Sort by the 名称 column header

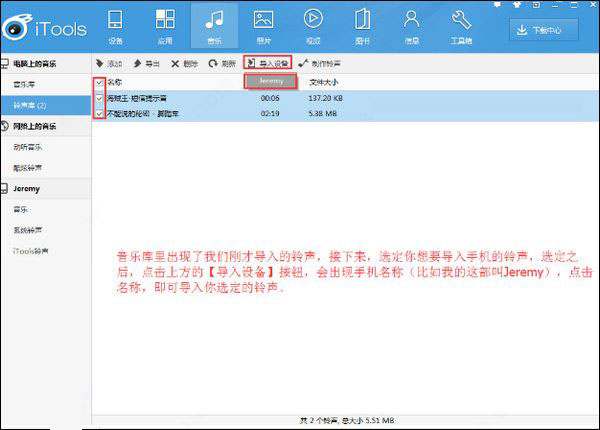click(x=114, y=82)
